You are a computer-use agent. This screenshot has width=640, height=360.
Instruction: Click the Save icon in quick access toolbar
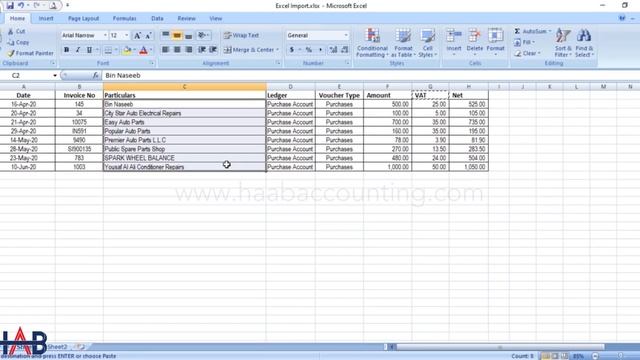click(10, 5)
